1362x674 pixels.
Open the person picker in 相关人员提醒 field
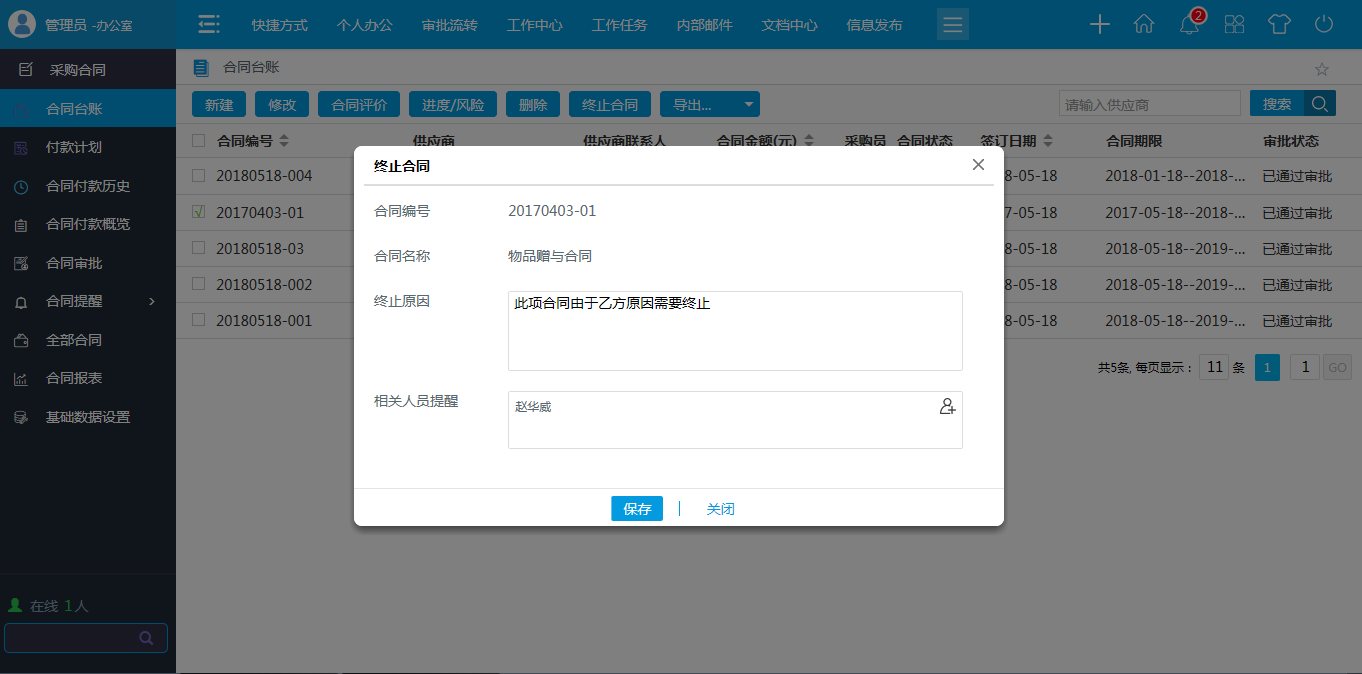[946, 408]
